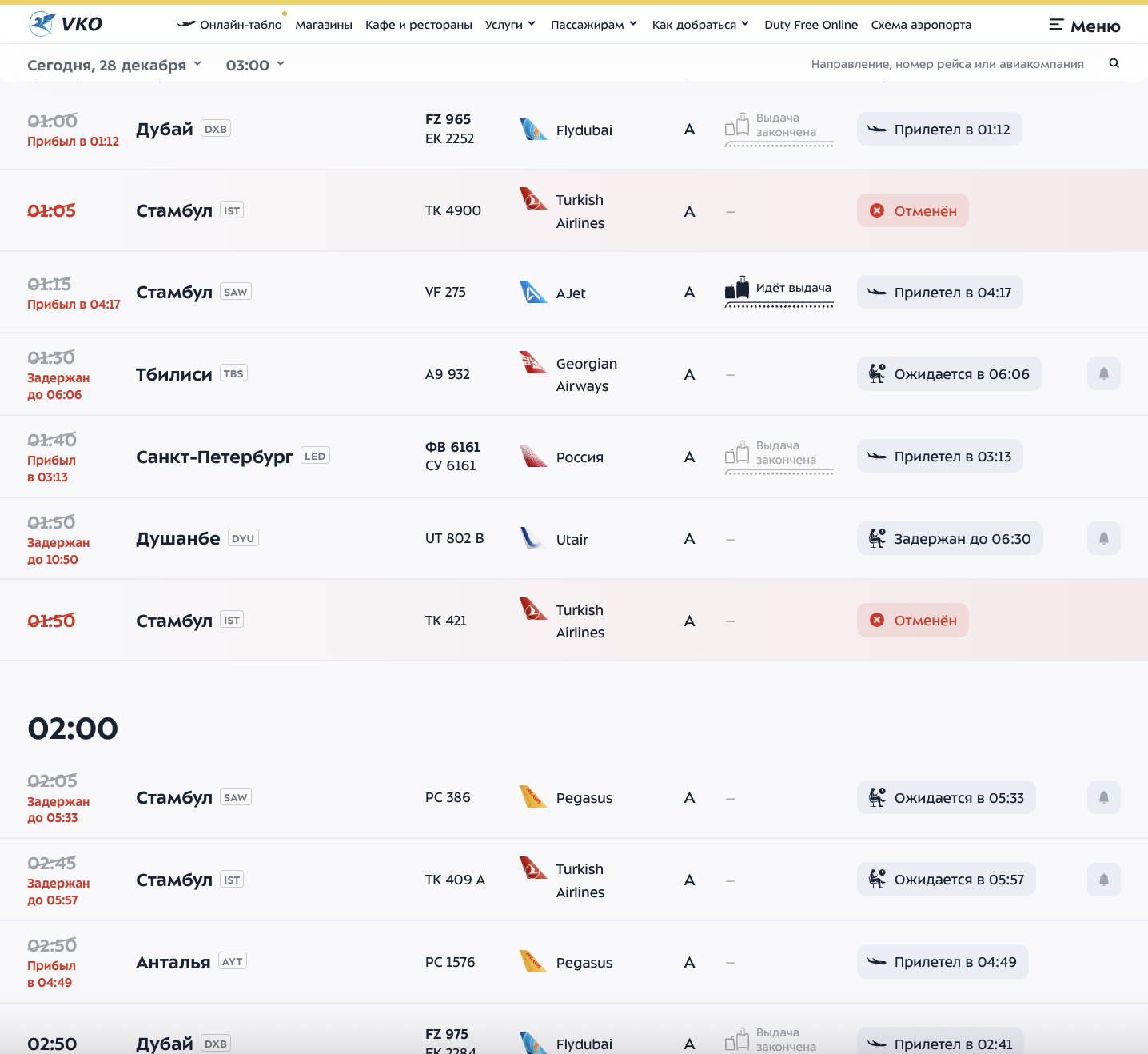Enable bell alert for TK 409 A

point(1103,880)
